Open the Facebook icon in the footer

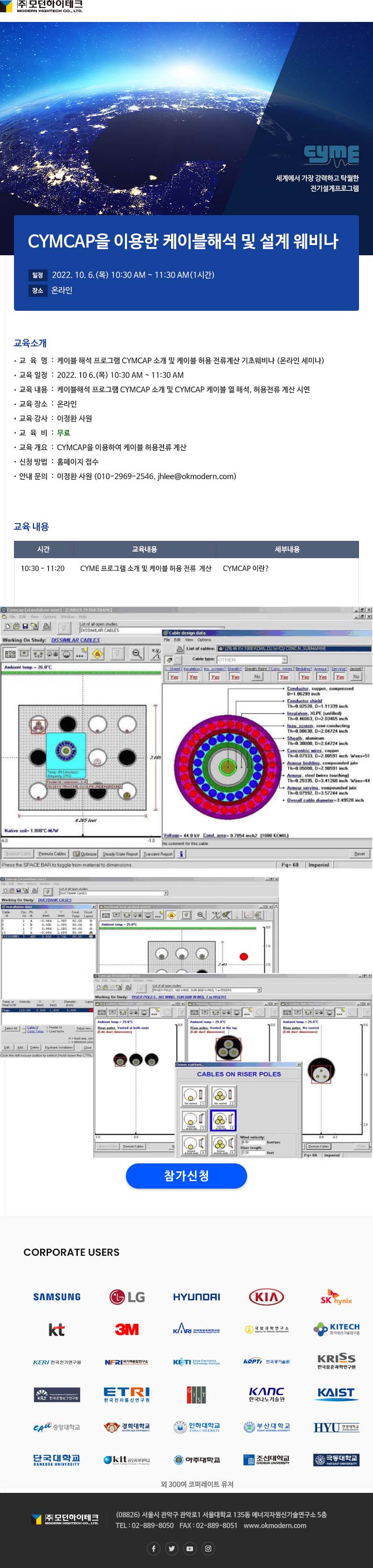(153, 1548)
